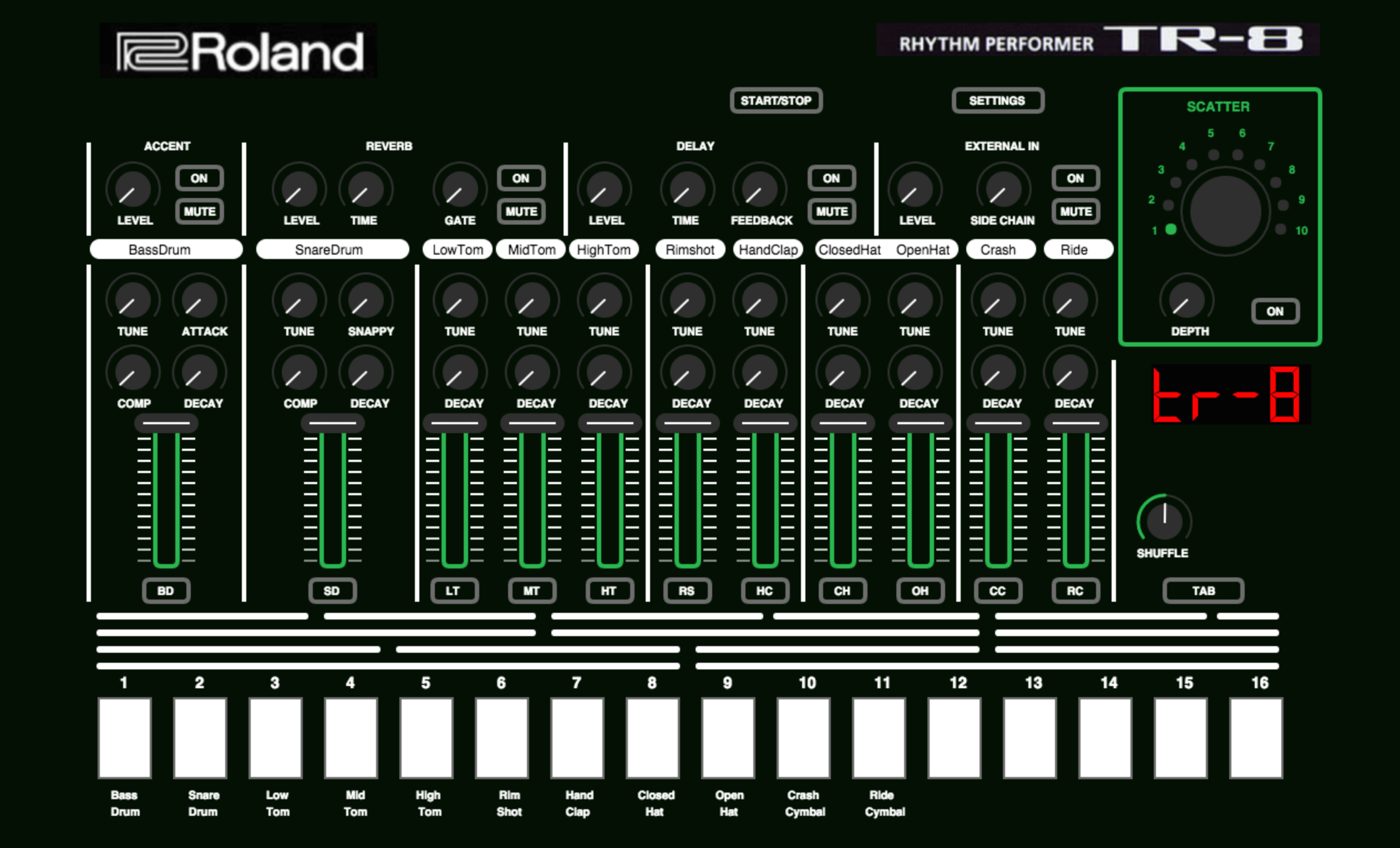This screenshot has width=1400, height=848.
Task: Click the LowTom TUNE knob
Action: click(x=460, y=300)
